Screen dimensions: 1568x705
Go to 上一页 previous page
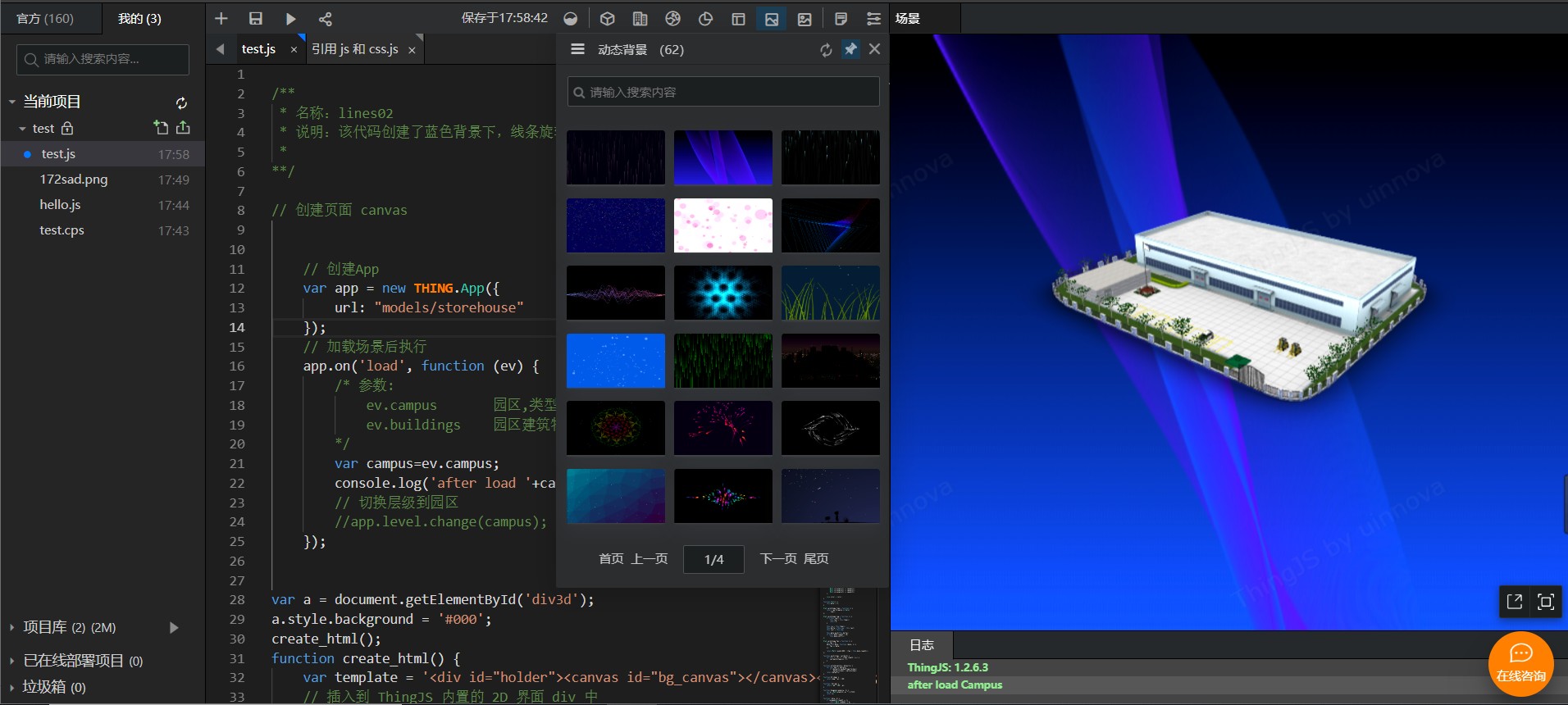pos(650,559)
